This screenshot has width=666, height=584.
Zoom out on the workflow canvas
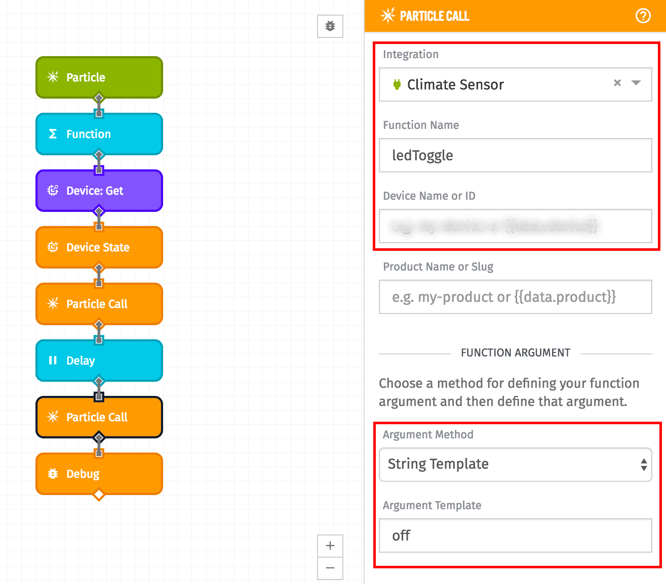pyautogui.click(x=330, y=569)
